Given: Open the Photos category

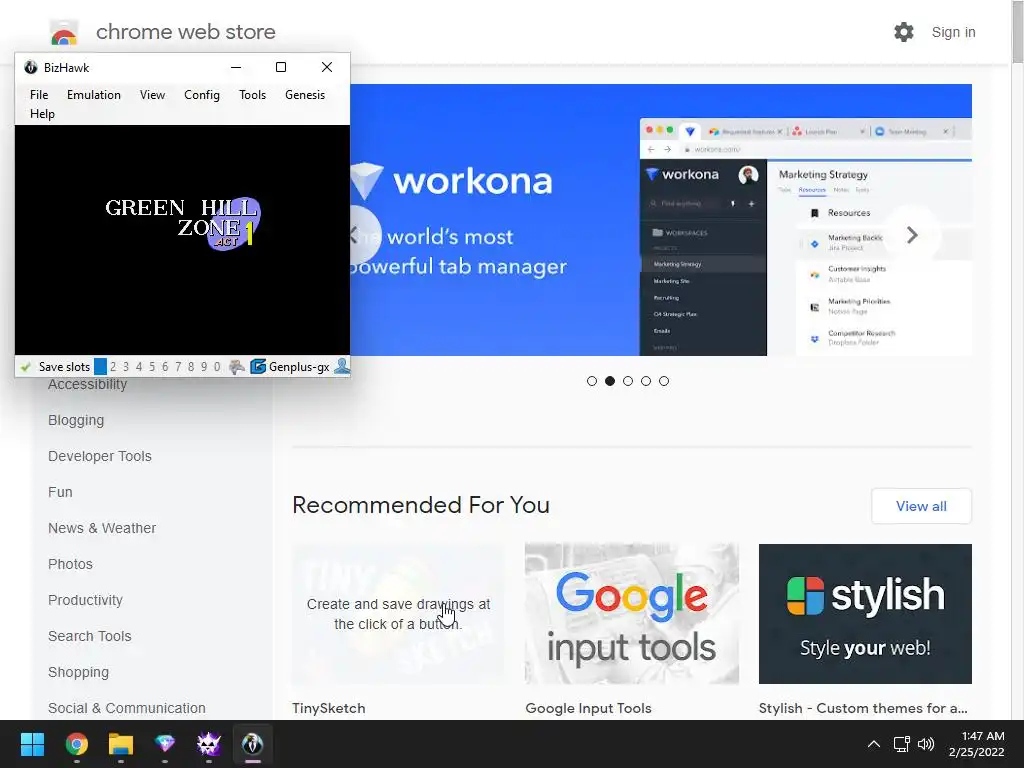Looking at the screenshot, I should click(71, 564).
